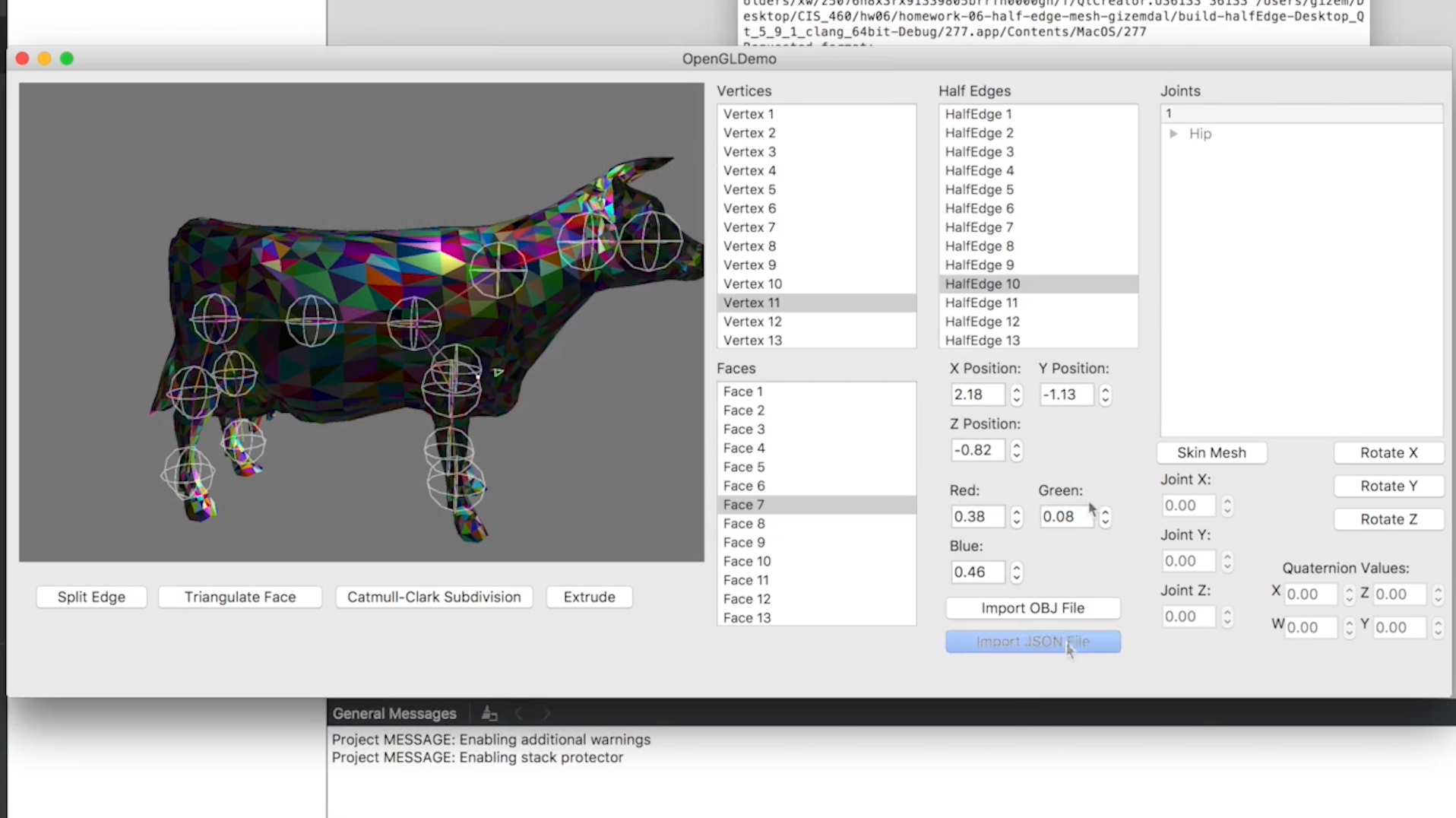This screenshot has height=818, width=1456.
Task: Select Vertex 1 in Vertices list
Action: (816, 114)
